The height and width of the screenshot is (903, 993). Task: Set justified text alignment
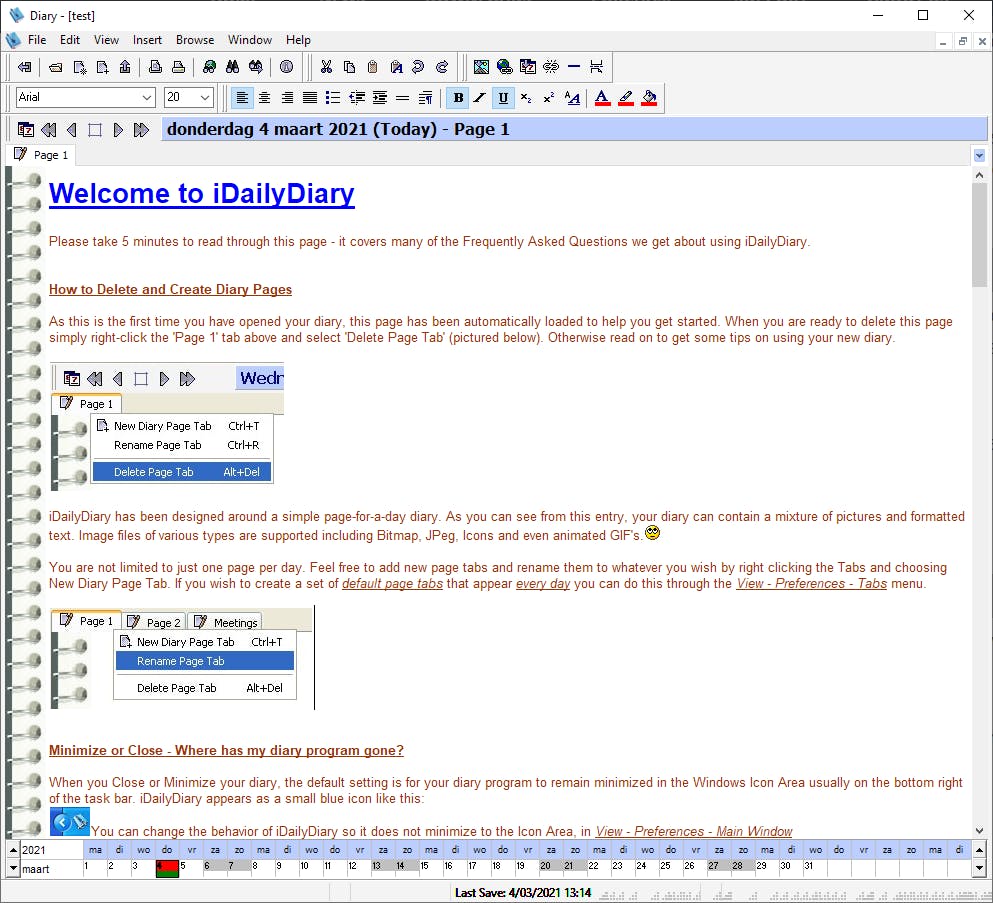pos(310,98)
